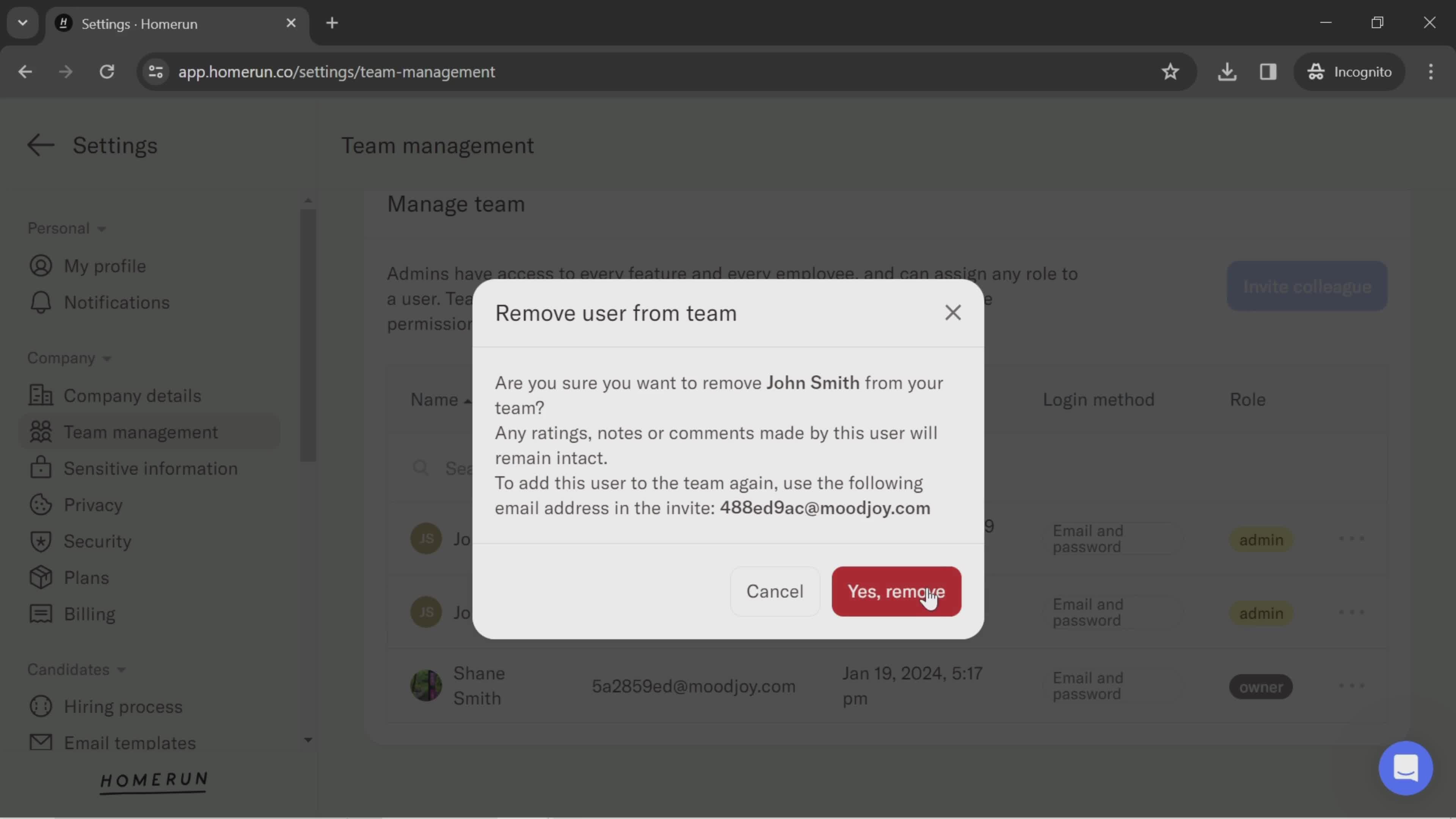Screen dimensions: 1456x819
Task: Close the Remove user from team dialog
Action: [953, 312]
